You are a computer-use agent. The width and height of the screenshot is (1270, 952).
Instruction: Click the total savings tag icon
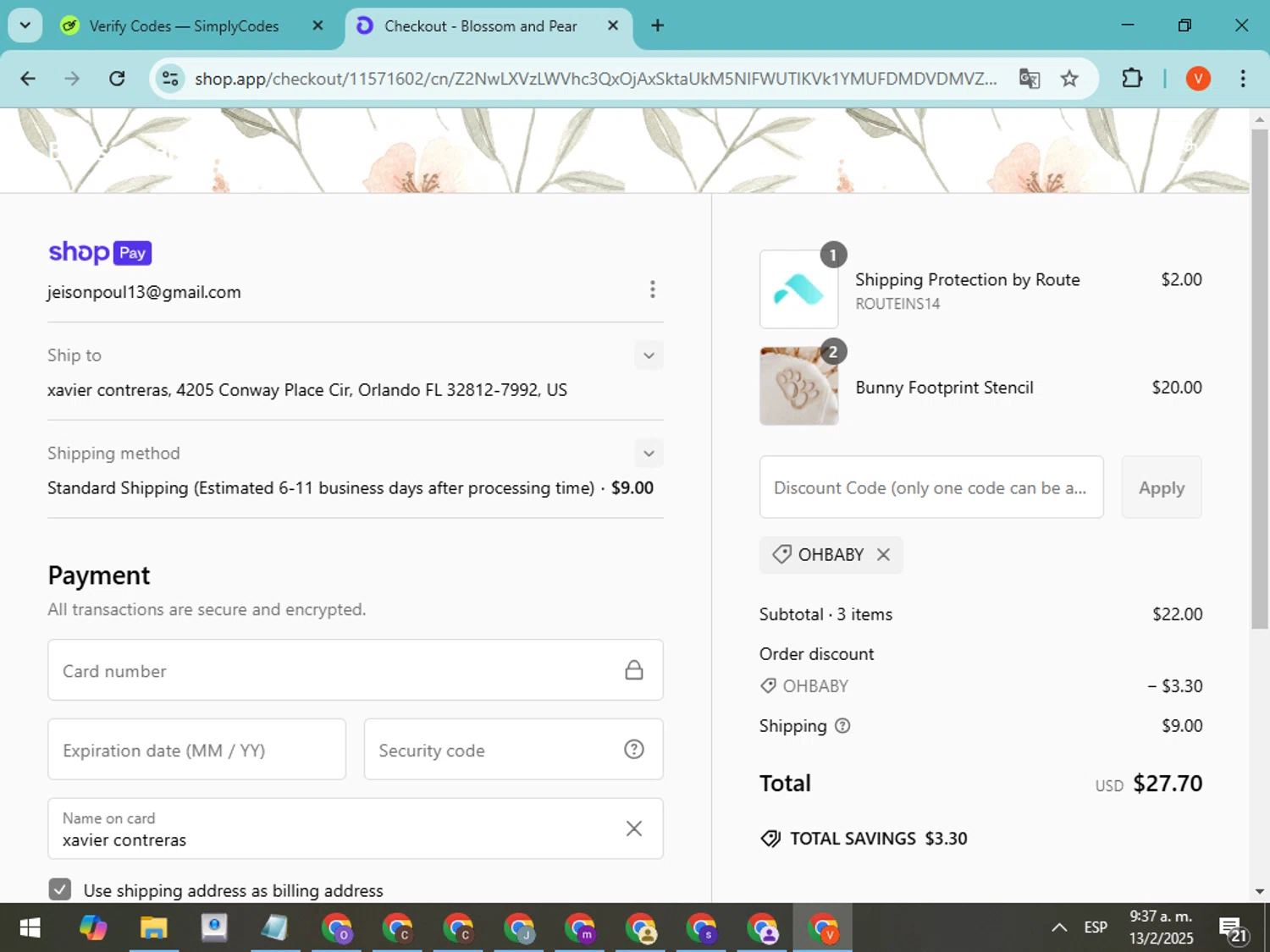770,839
